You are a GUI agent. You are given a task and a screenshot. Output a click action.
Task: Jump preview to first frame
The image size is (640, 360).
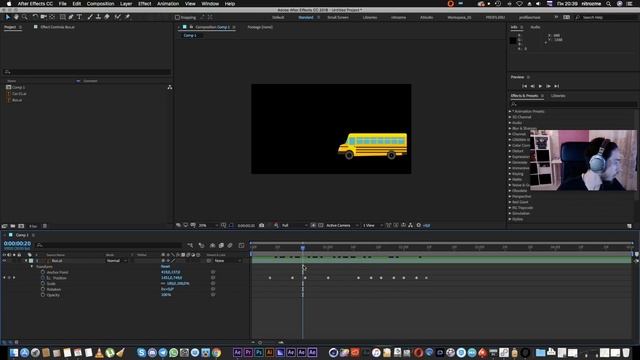[x=524, y=86]
